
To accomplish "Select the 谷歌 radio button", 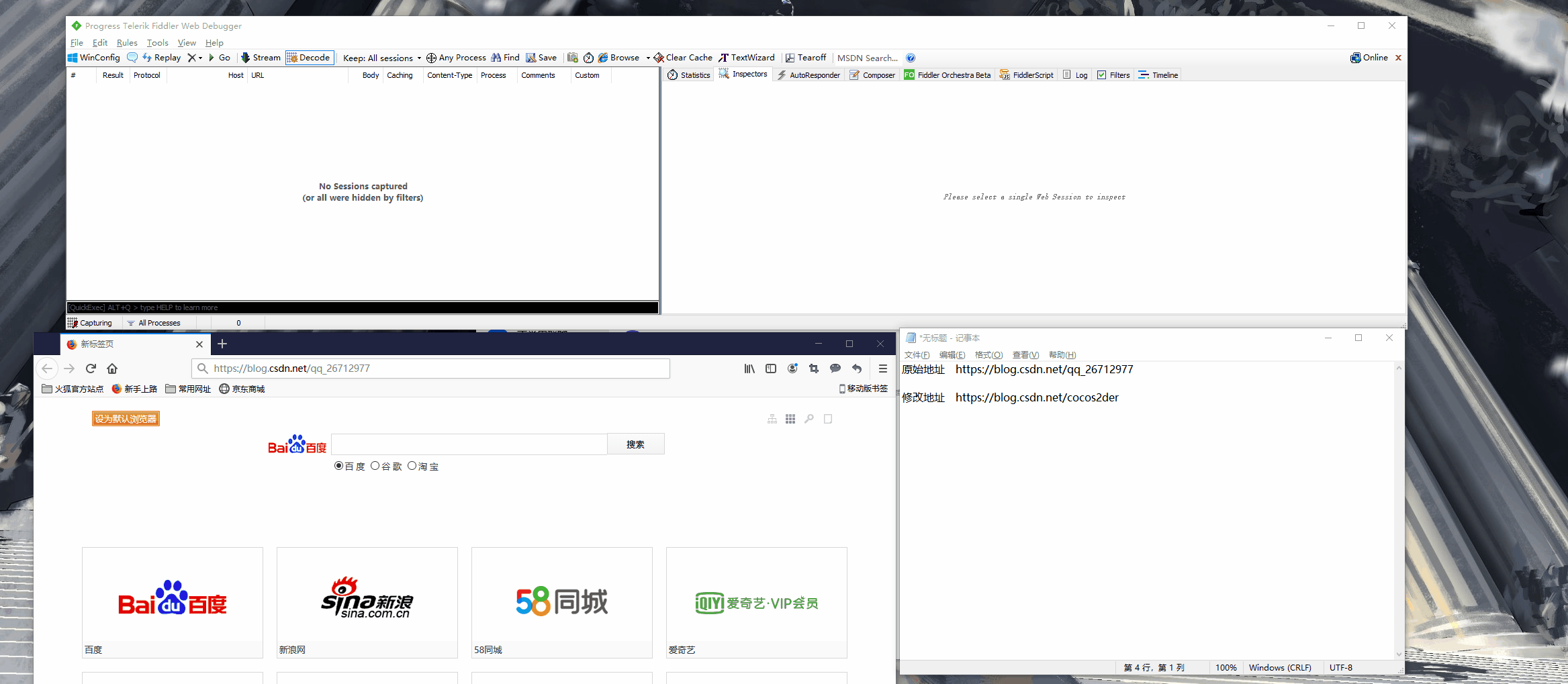I will 375,465.
